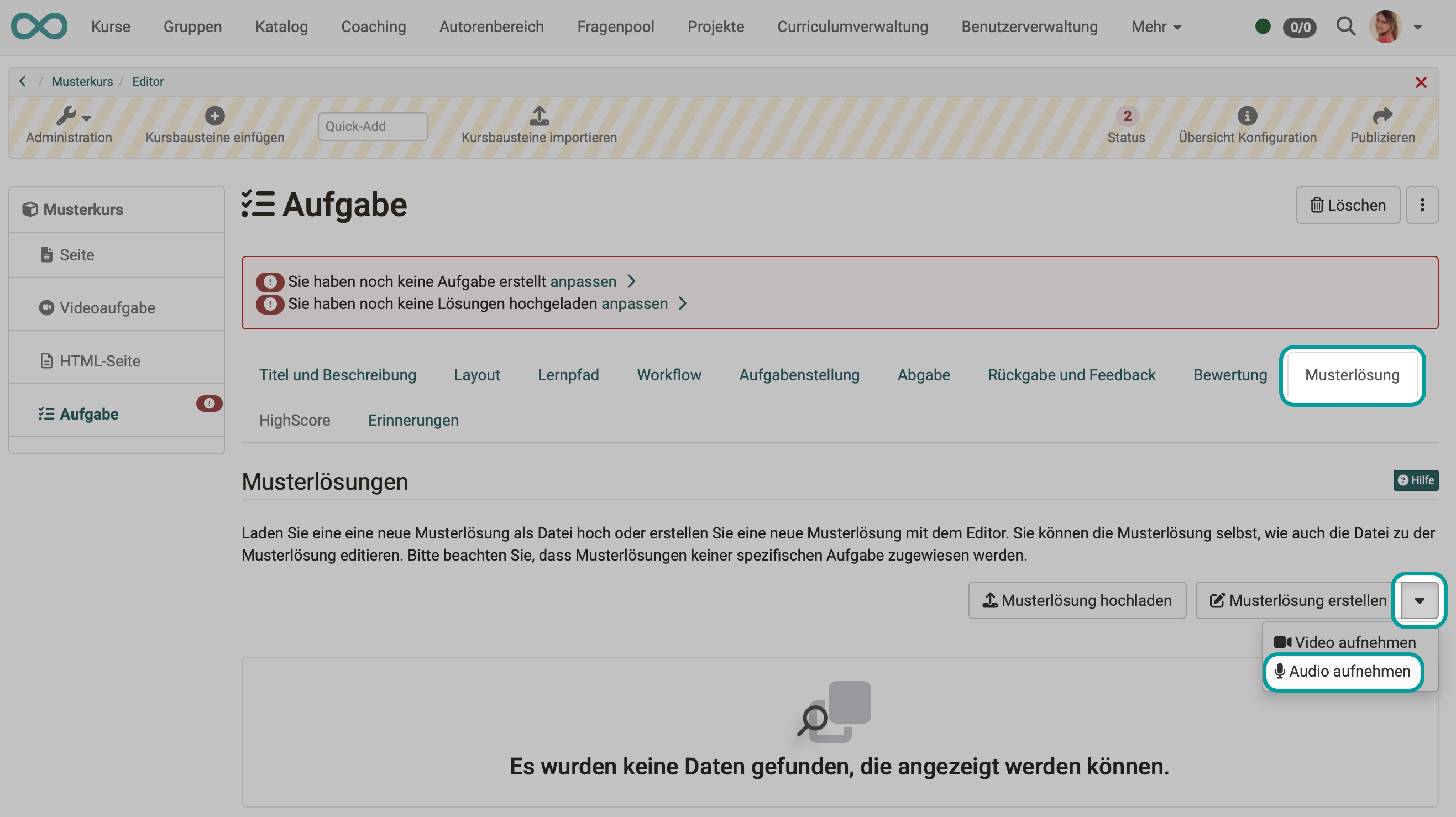Click the Publizieren arrow icon
Screen dimensions: 1456x817
coord(1382,117)
